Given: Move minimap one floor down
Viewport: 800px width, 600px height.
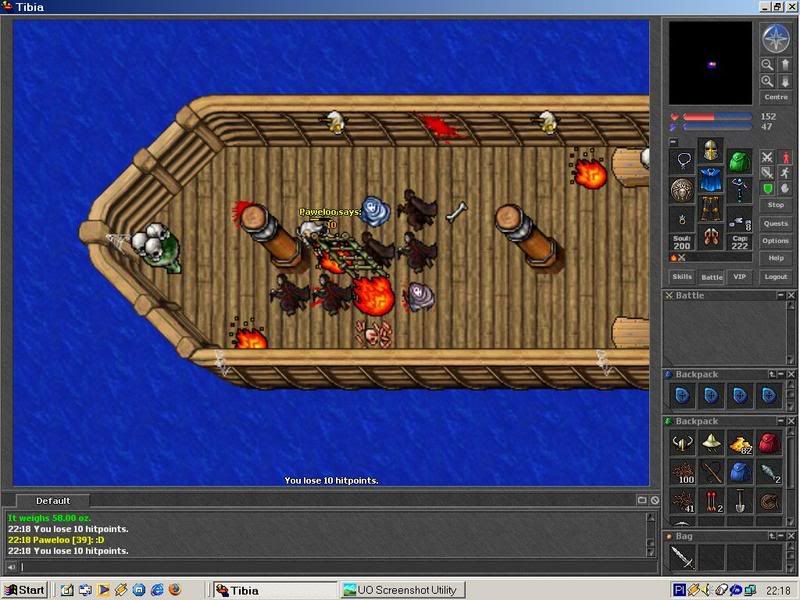Looking at the screenshot, I should (x=785, y=81).
